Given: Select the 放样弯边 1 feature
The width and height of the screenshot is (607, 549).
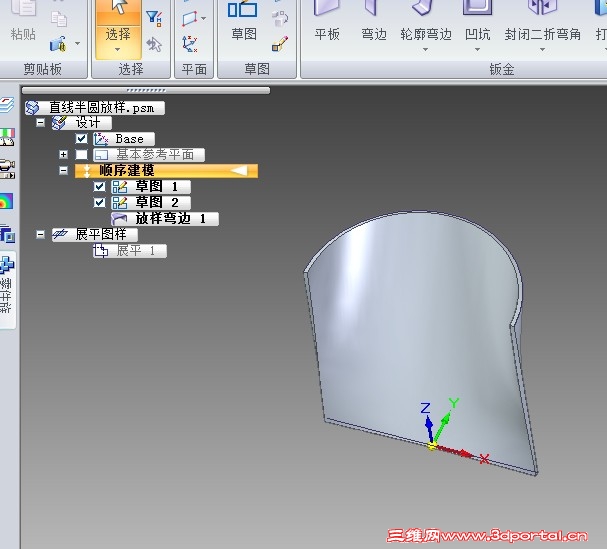Looking at the screenshot, I should [x=165, y=219].
